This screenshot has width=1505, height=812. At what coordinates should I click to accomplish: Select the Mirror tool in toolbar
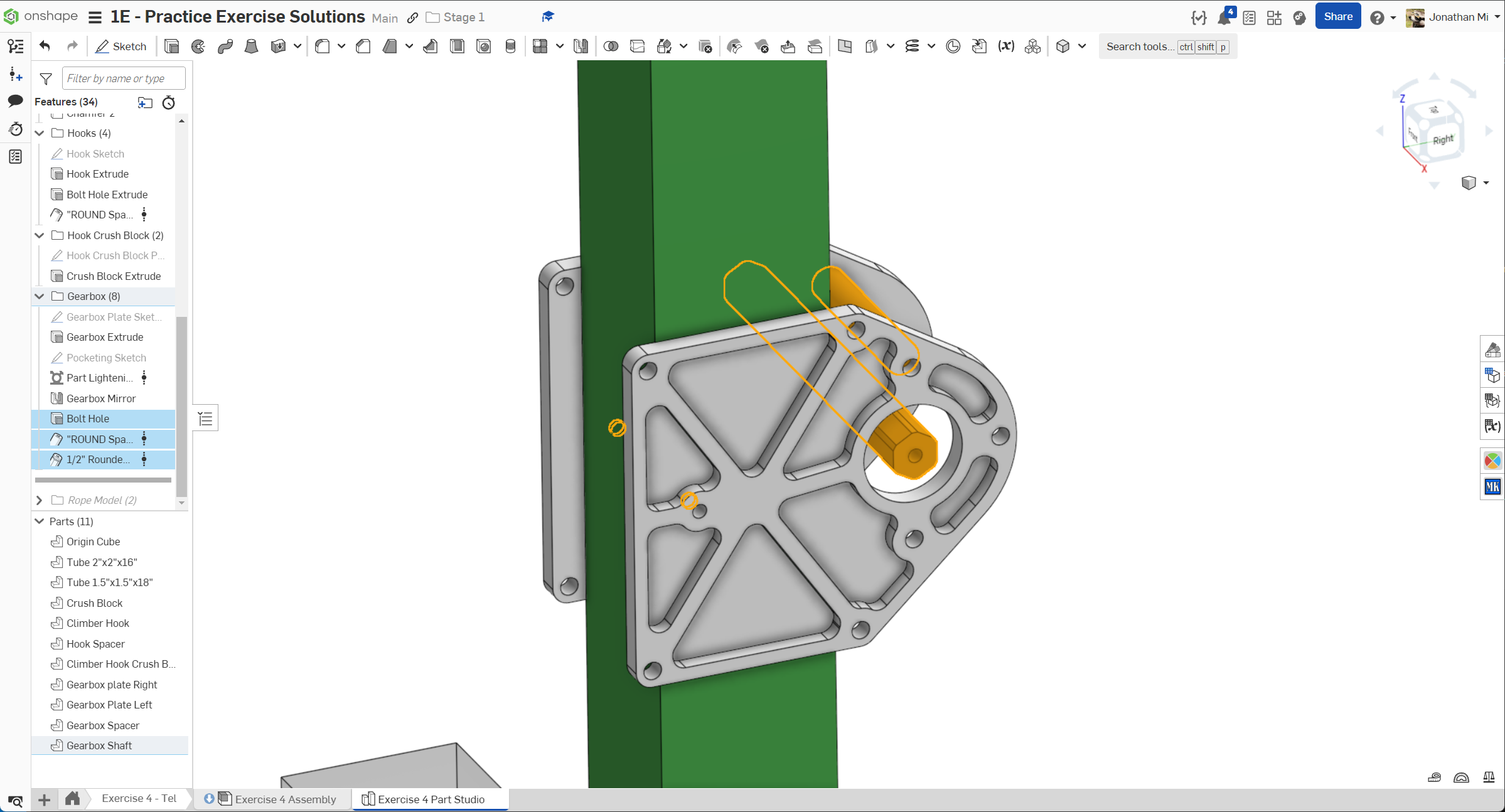pos(581,46)
